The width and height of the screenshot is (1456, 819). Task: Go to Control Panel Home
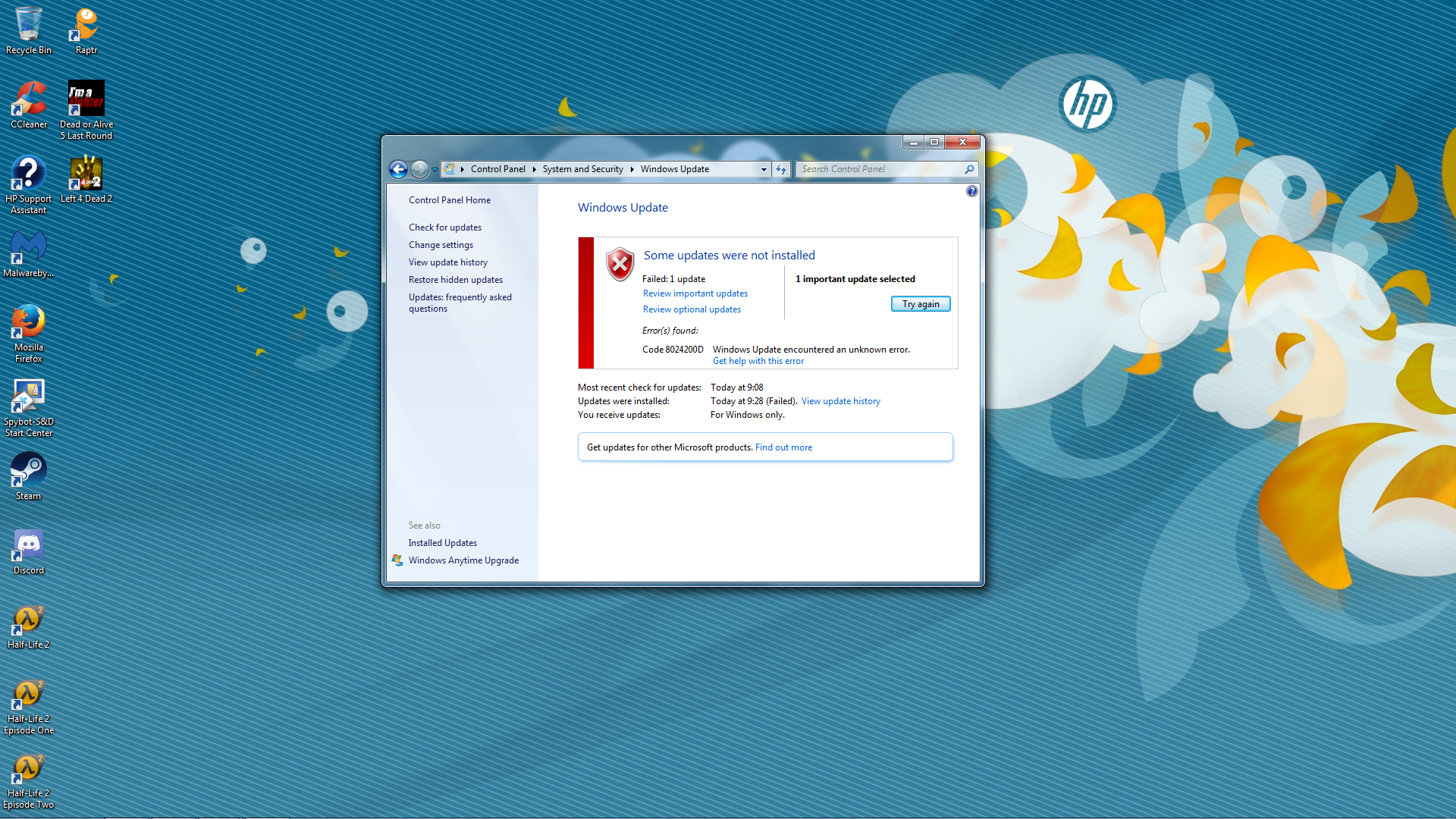tap(449, 200)
